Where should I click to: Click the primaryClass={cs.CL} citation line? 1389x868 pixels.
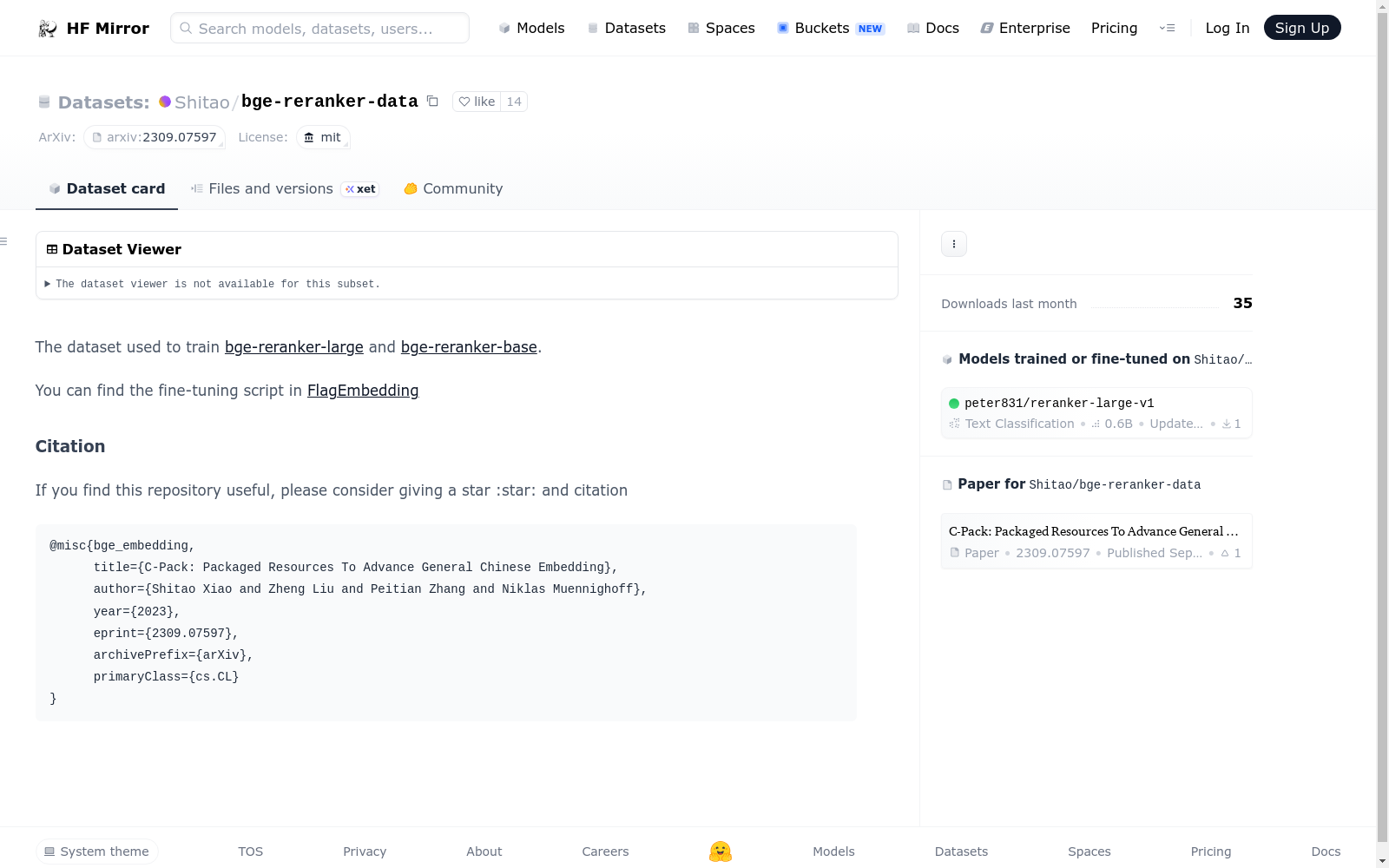coord(166,677)
